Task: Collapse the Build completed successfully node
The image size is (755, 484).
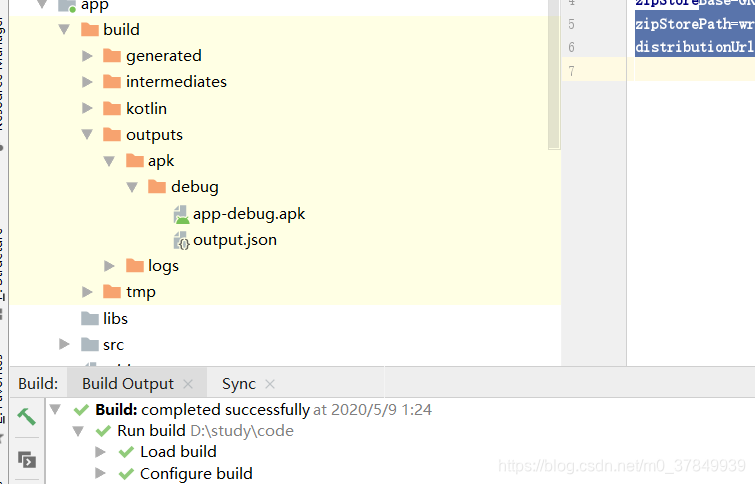Action: tap(55, 410)
